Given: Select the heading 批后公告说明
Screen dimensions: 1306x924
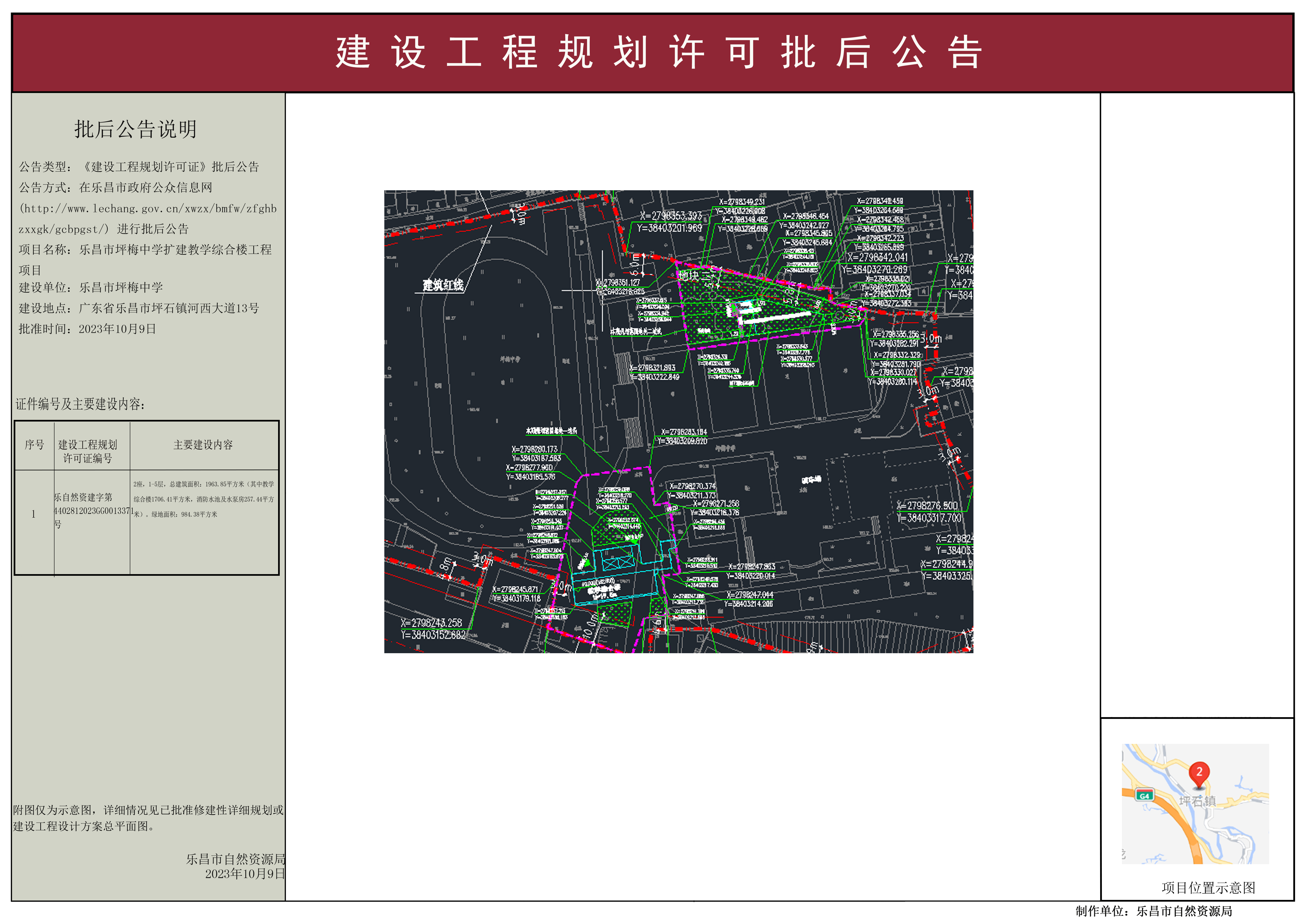Looking at the screenshot, I should (135, 129).
